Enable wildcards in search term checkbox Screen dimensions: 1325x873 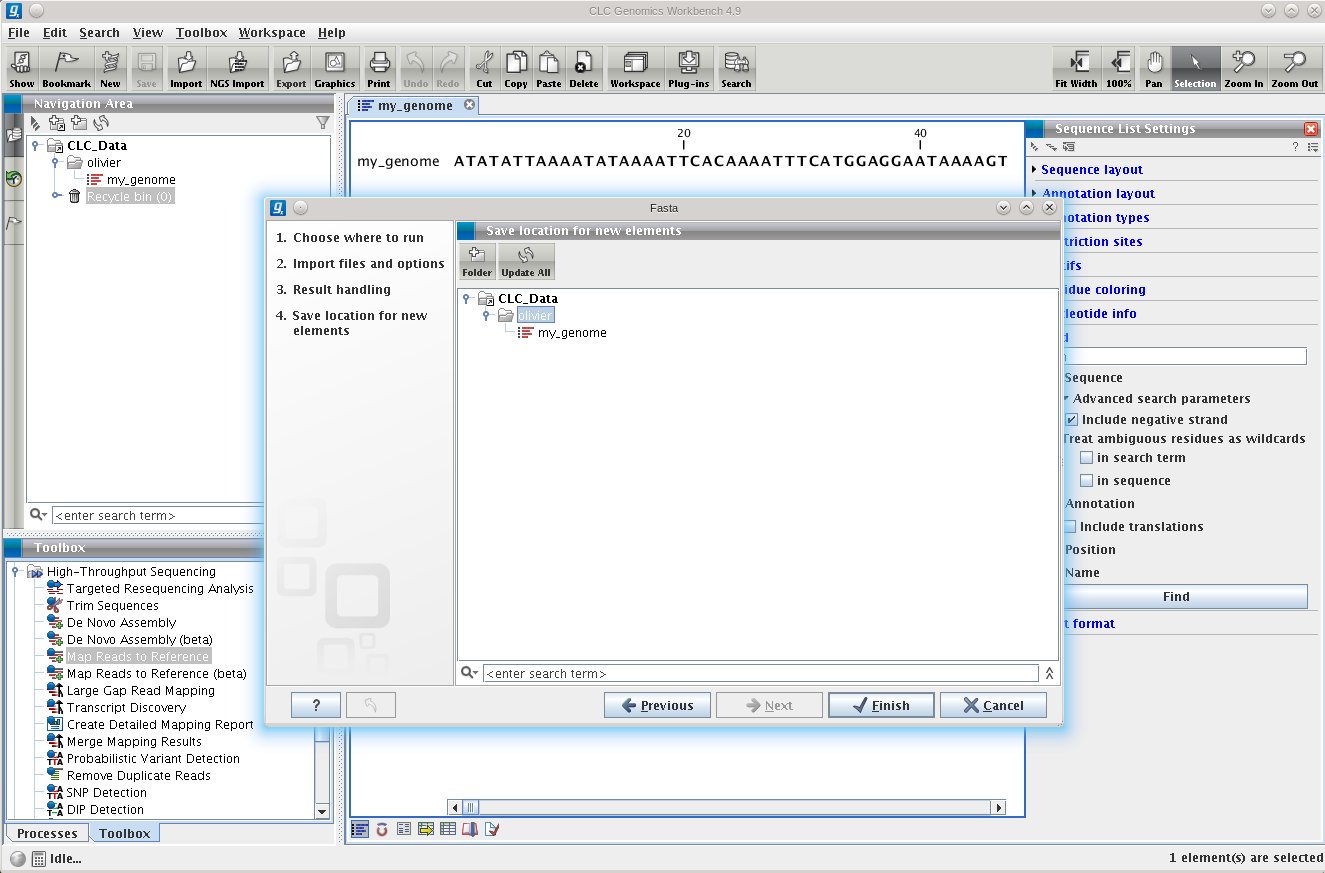[1086, 458]
